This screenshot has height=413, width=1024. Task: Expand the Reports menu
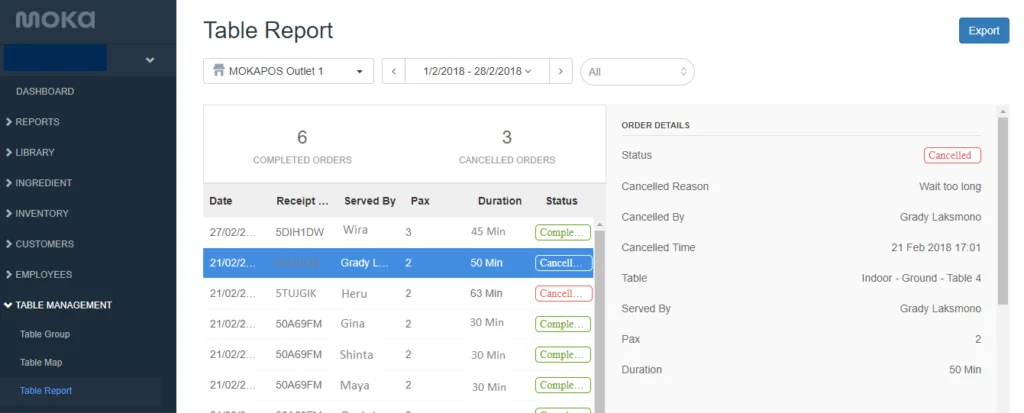[37, 122]
